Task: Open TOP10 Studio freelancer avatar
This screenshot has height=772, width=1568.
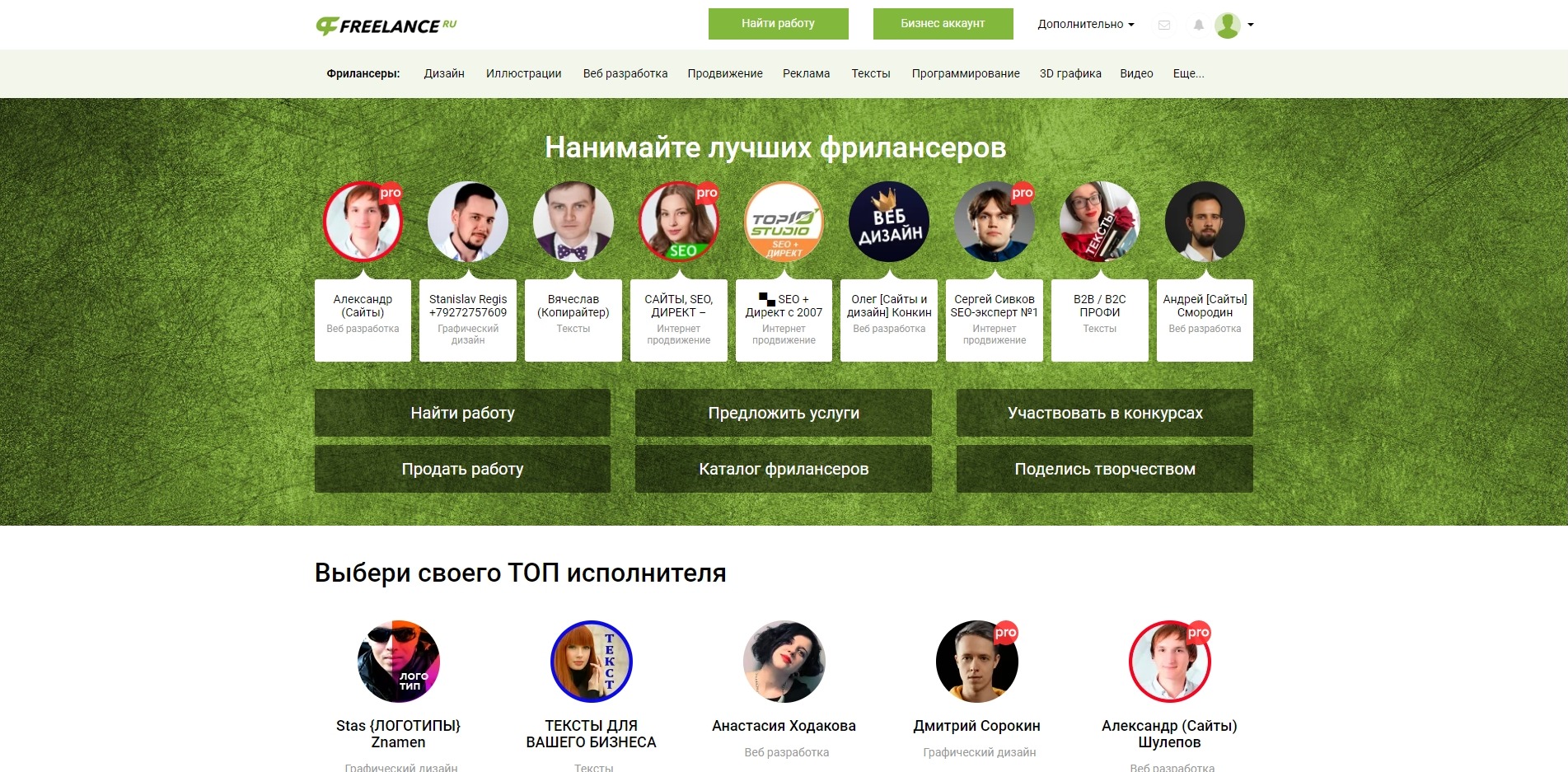Action: pos(784,222)
